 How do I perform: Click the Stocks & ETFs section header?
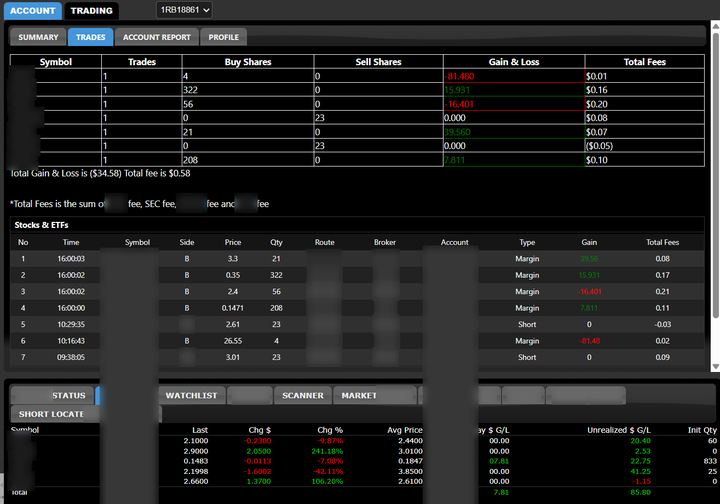[x=41, y=225]
